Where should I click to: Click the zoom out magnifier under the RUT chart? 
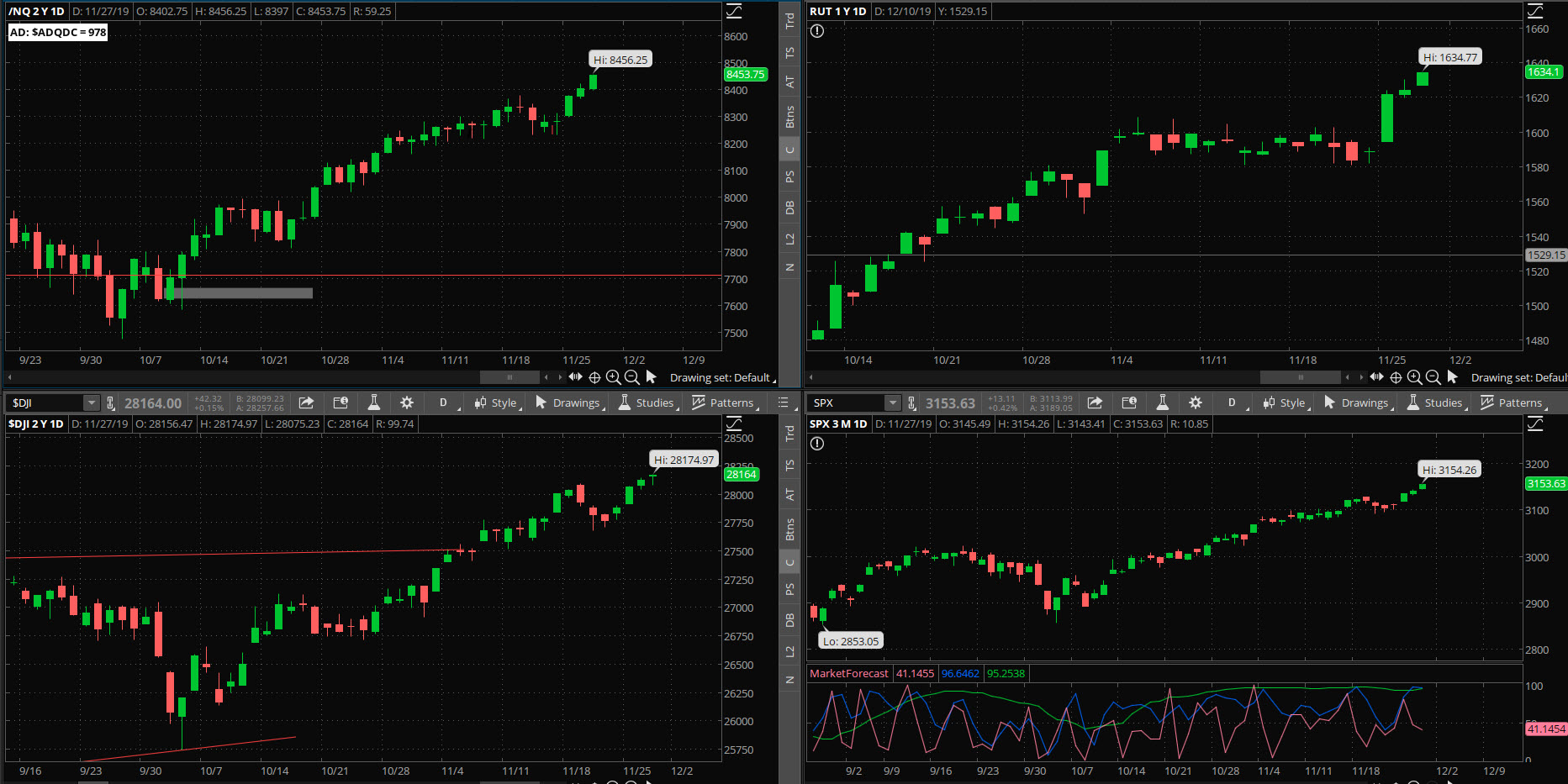point(1433,377)
